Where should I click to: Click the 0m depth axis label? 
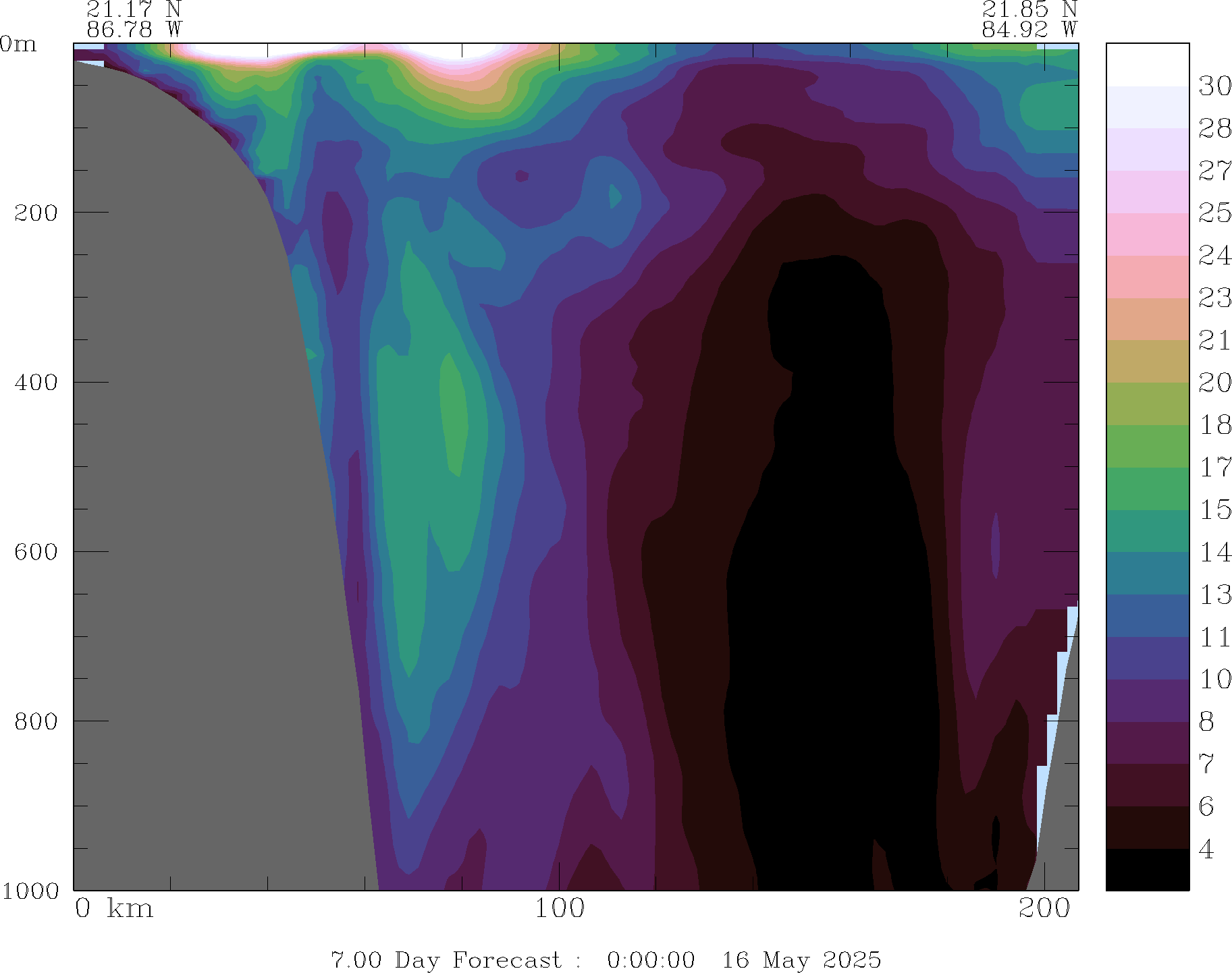point(18,45)
